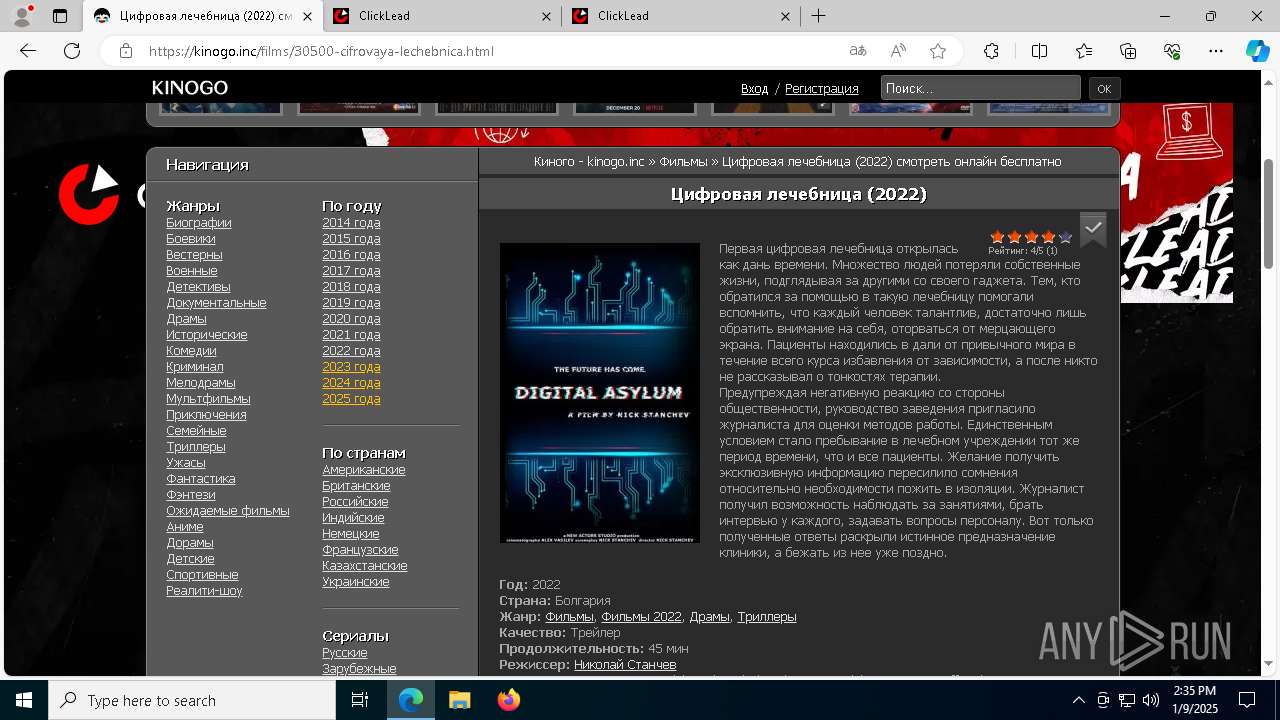Open the Windows Start menu
The height and width of the screenshot is (720, 1280).
(x=24, y=700)
